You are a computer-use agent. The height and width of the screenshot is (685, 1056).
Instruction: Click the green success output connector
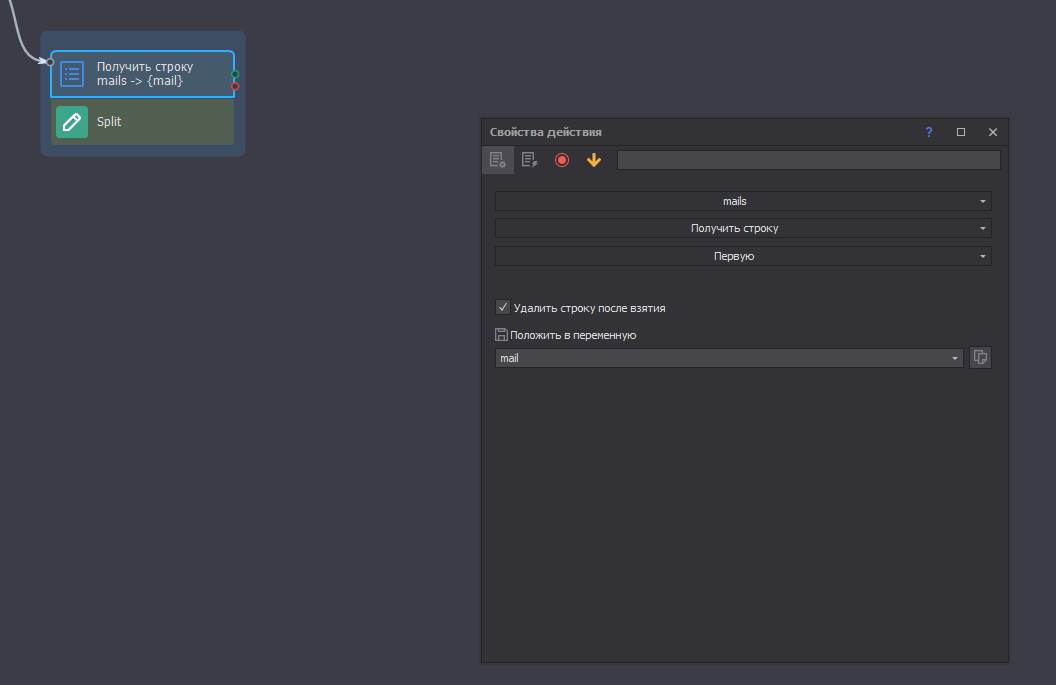coord(235,74)
